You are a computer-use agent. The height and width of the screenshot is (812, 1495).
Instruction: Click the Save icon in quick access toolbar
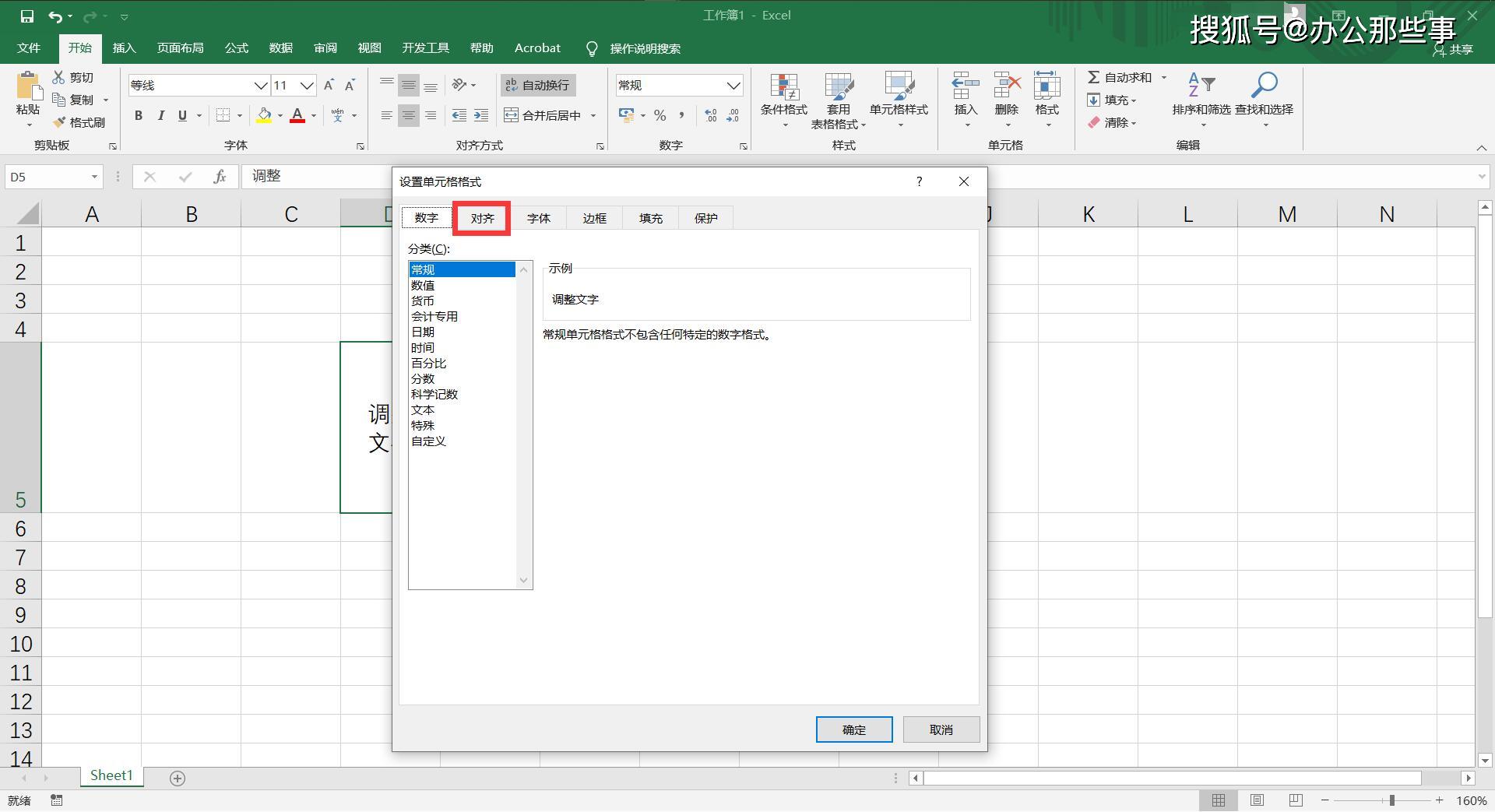(27, 16)
